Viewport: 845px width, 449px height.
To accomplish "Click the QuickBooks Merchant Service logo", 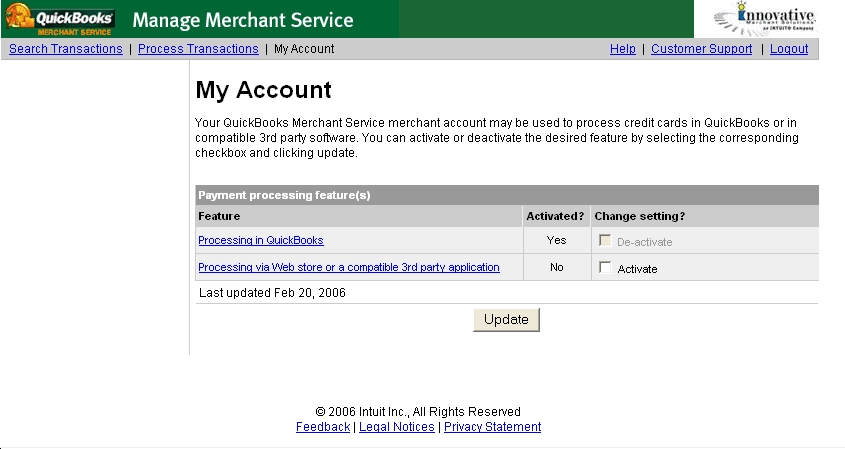I will click(x=59, y=19).
